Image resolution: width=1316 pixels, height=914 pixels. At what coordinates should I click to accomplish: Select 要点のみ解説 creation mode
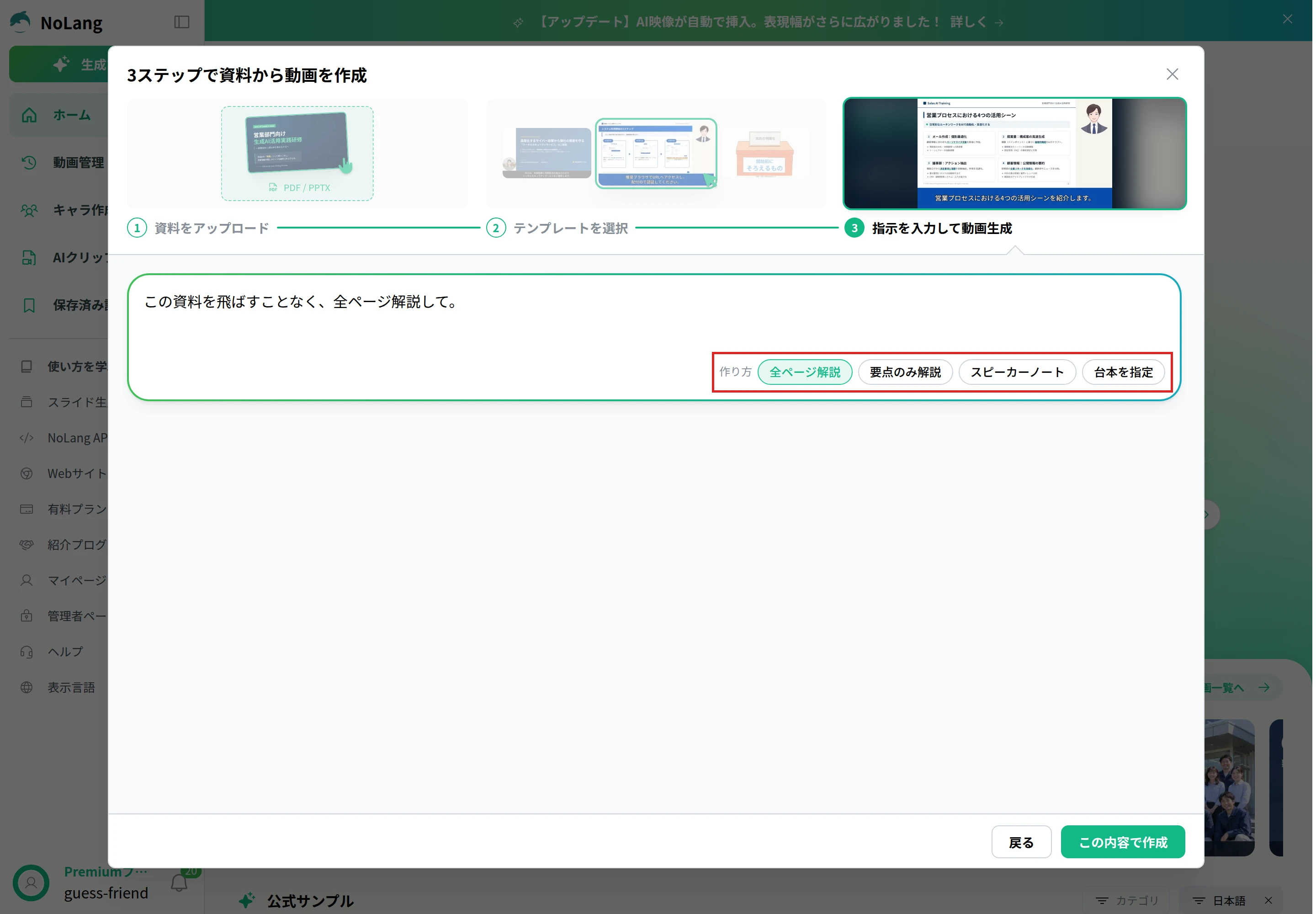(905, 372)
